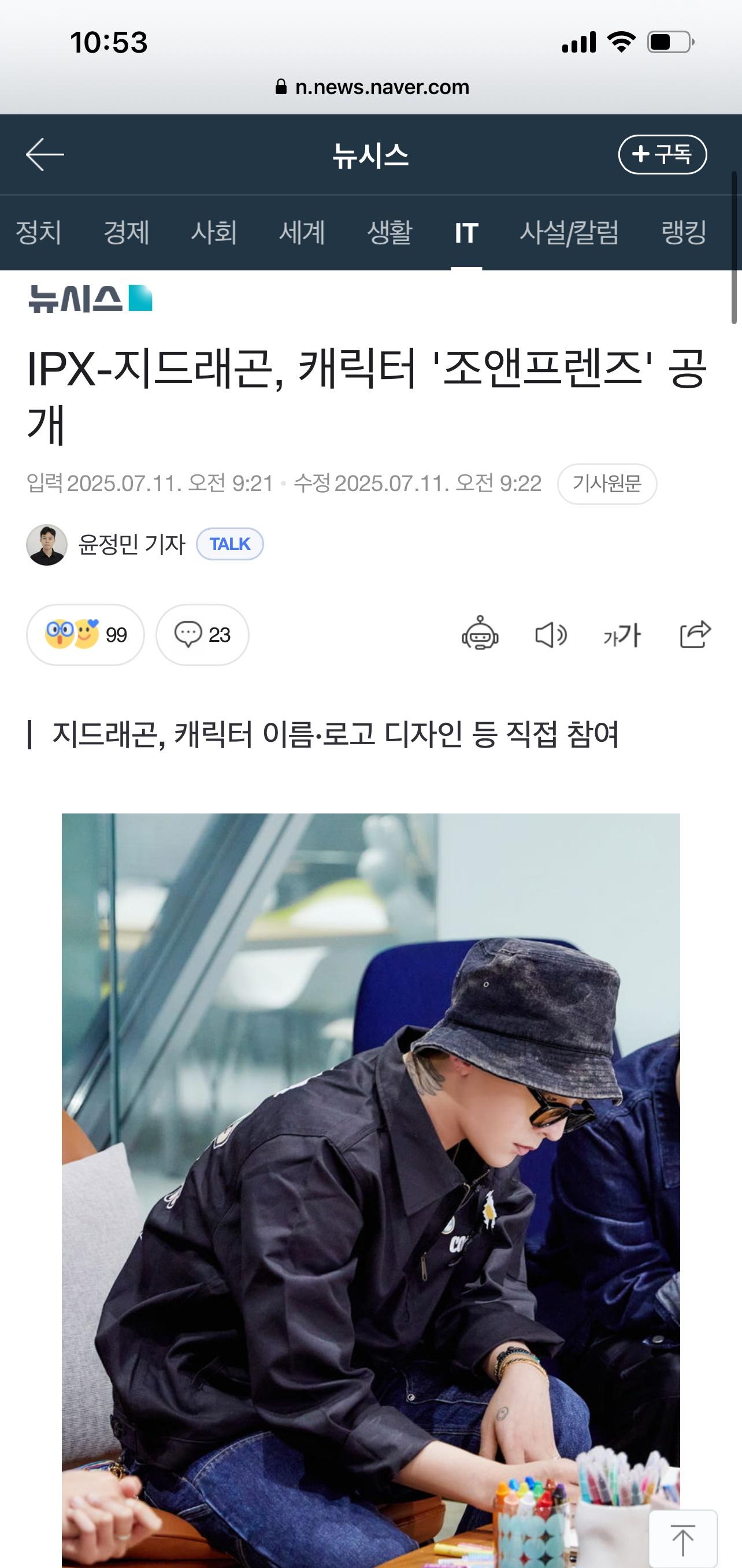Image resolution: width=742 pixels, height=1568 pixels.
Task: Go to the 랭킹 tab
Action: [x=684, y=232]
